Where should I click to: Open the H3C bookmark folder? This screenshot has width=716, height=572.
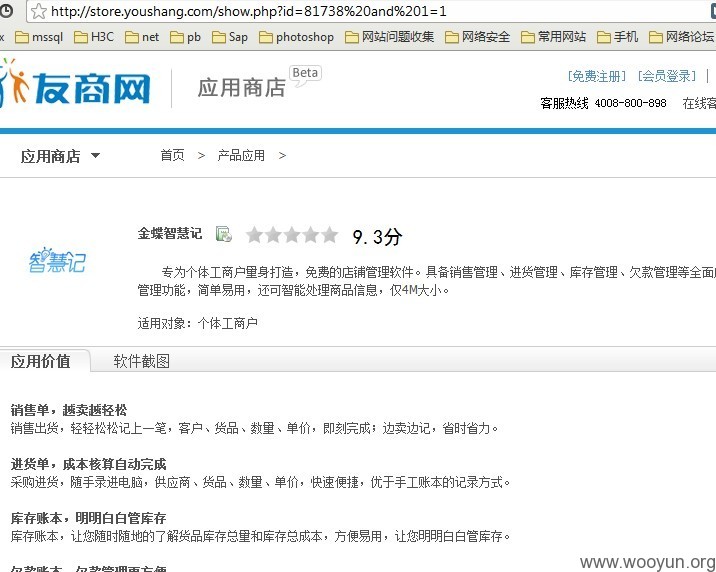[x=94, y=37]
